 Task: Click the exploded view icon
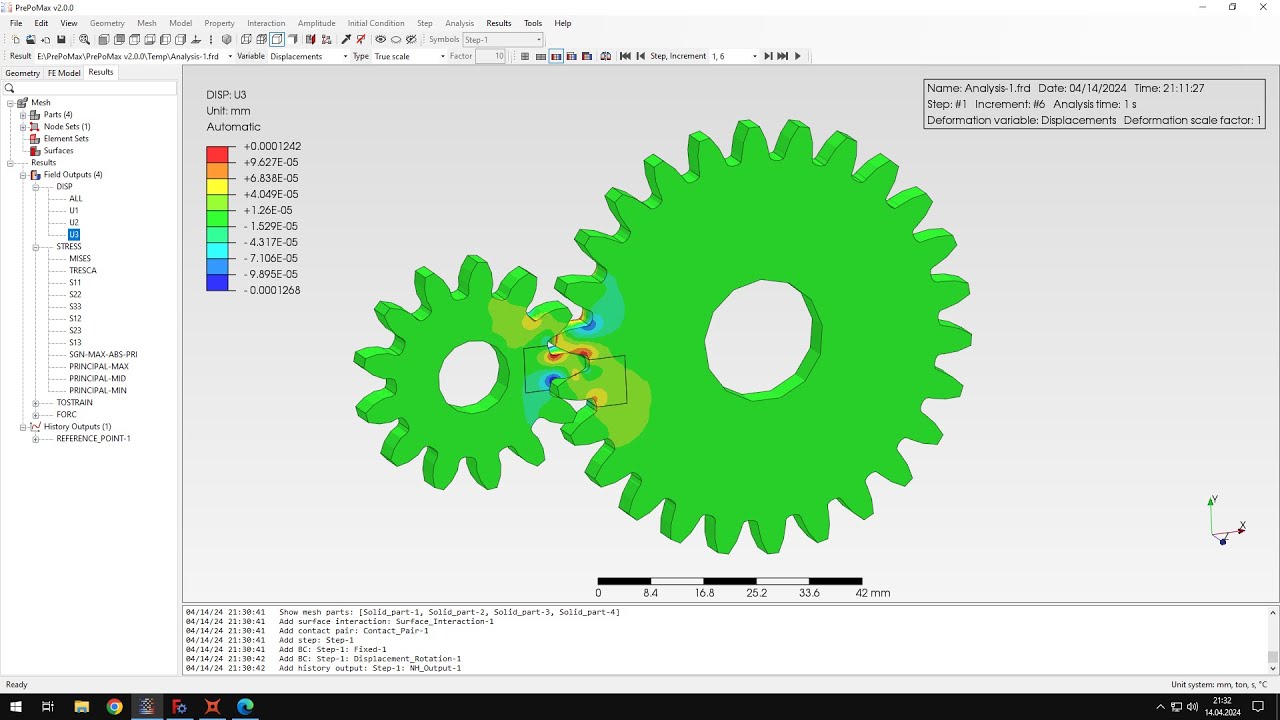(326, 39)
